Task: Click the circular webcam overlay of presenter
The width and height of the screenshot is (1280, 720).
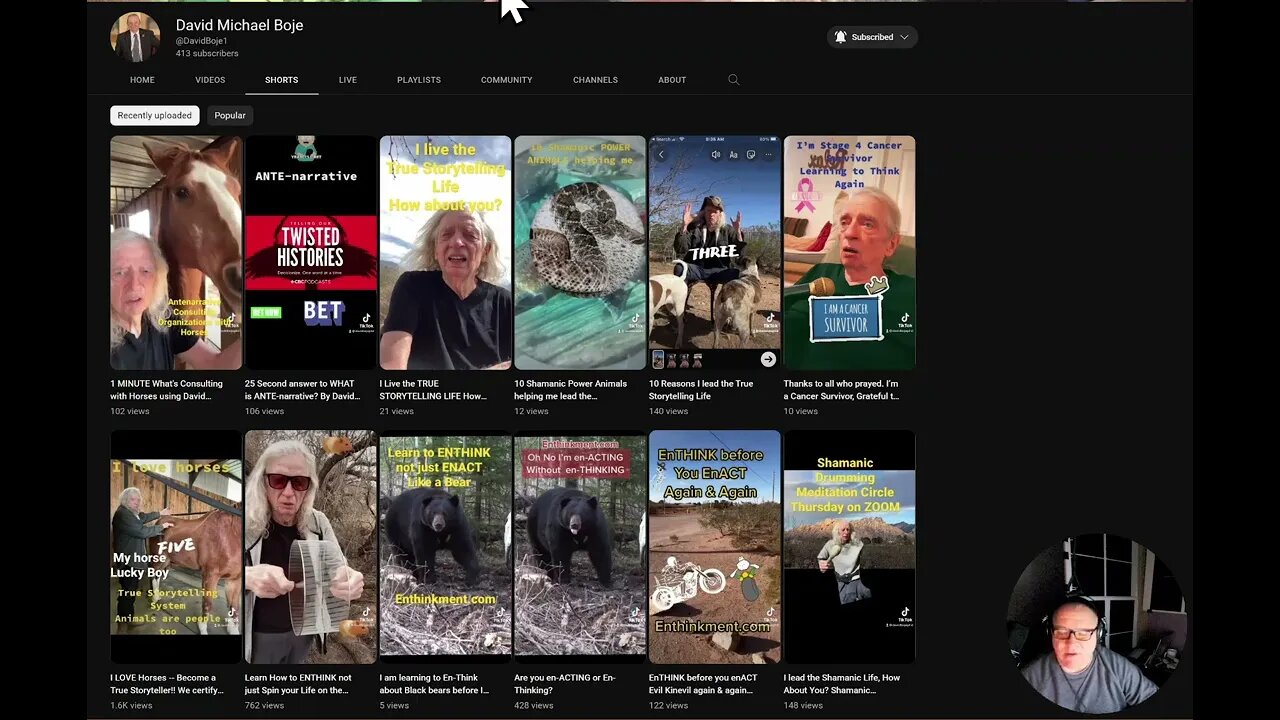Action: 1096,625
